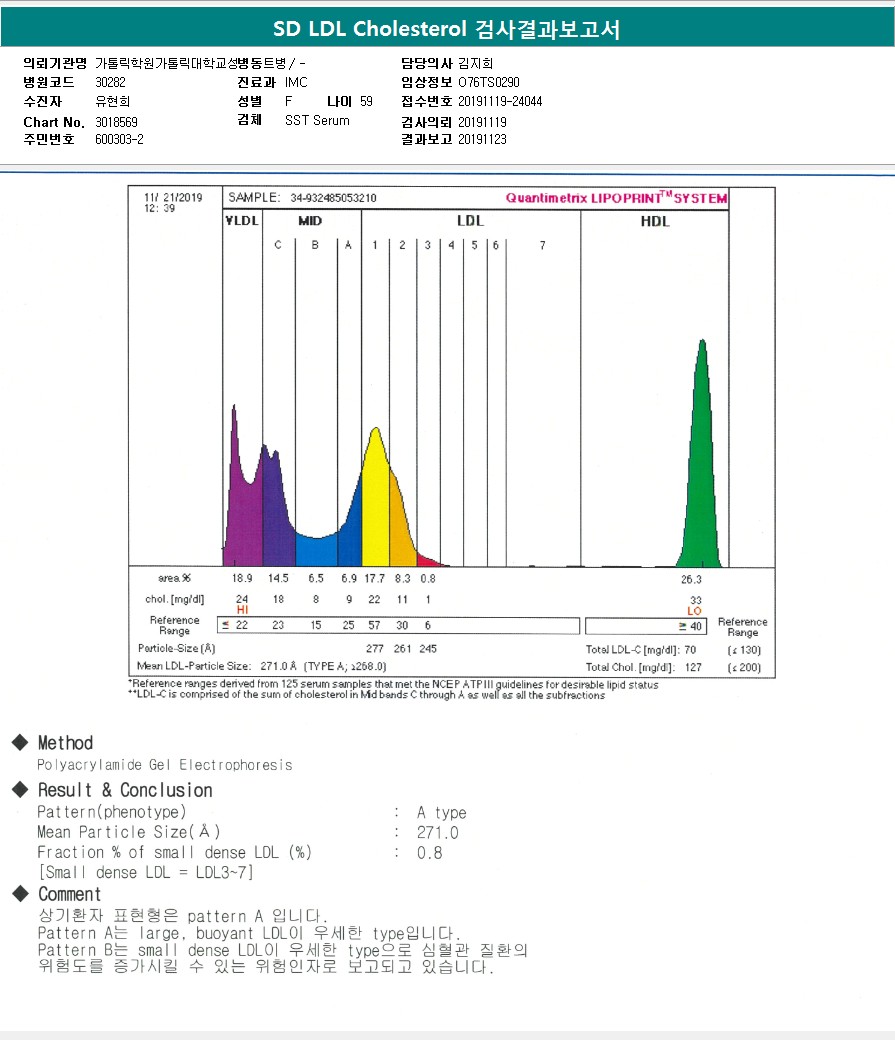This screenshot has height=1040, width=895.
Task: Select the VLDL column header
Action: coord(241,221)
